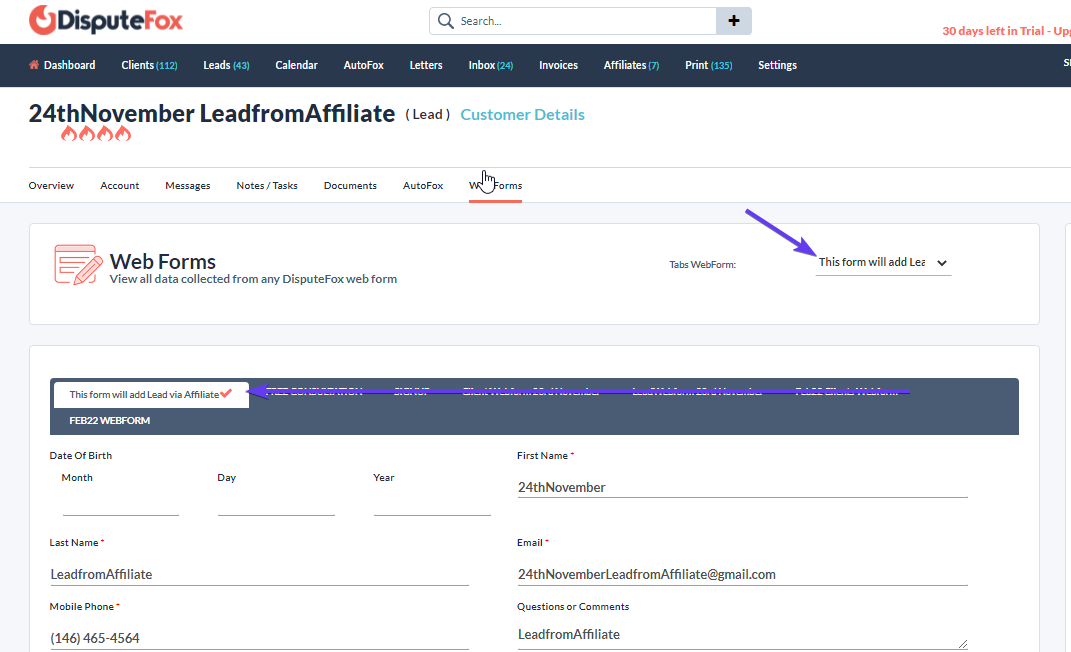Click the Web Forms pencil-form icon
Image resolution: width=1071 pixels, height=652 pixels.
[x=78, y=265]
